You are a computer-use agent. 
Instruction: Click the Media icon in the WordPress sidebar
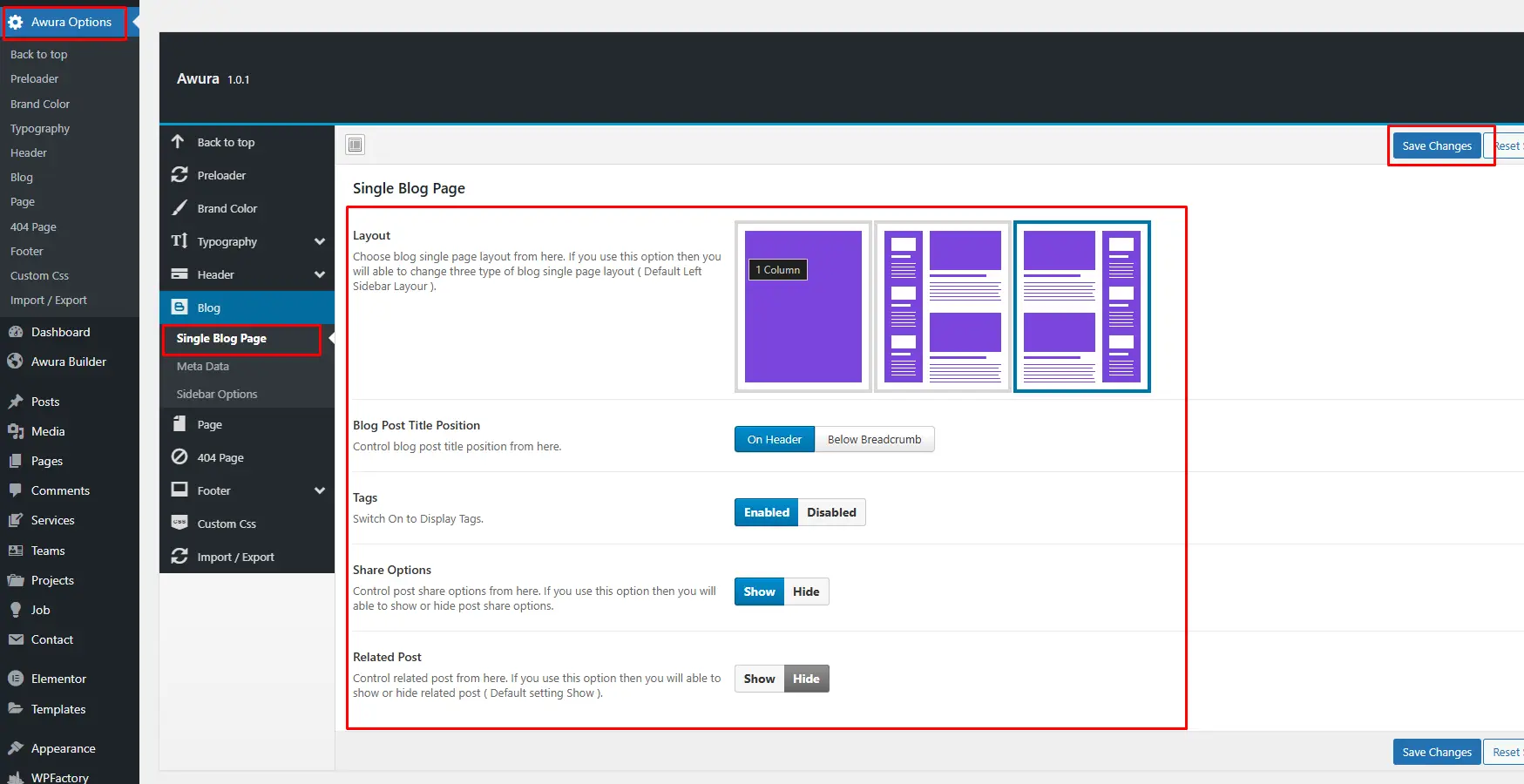coord(15,431)
